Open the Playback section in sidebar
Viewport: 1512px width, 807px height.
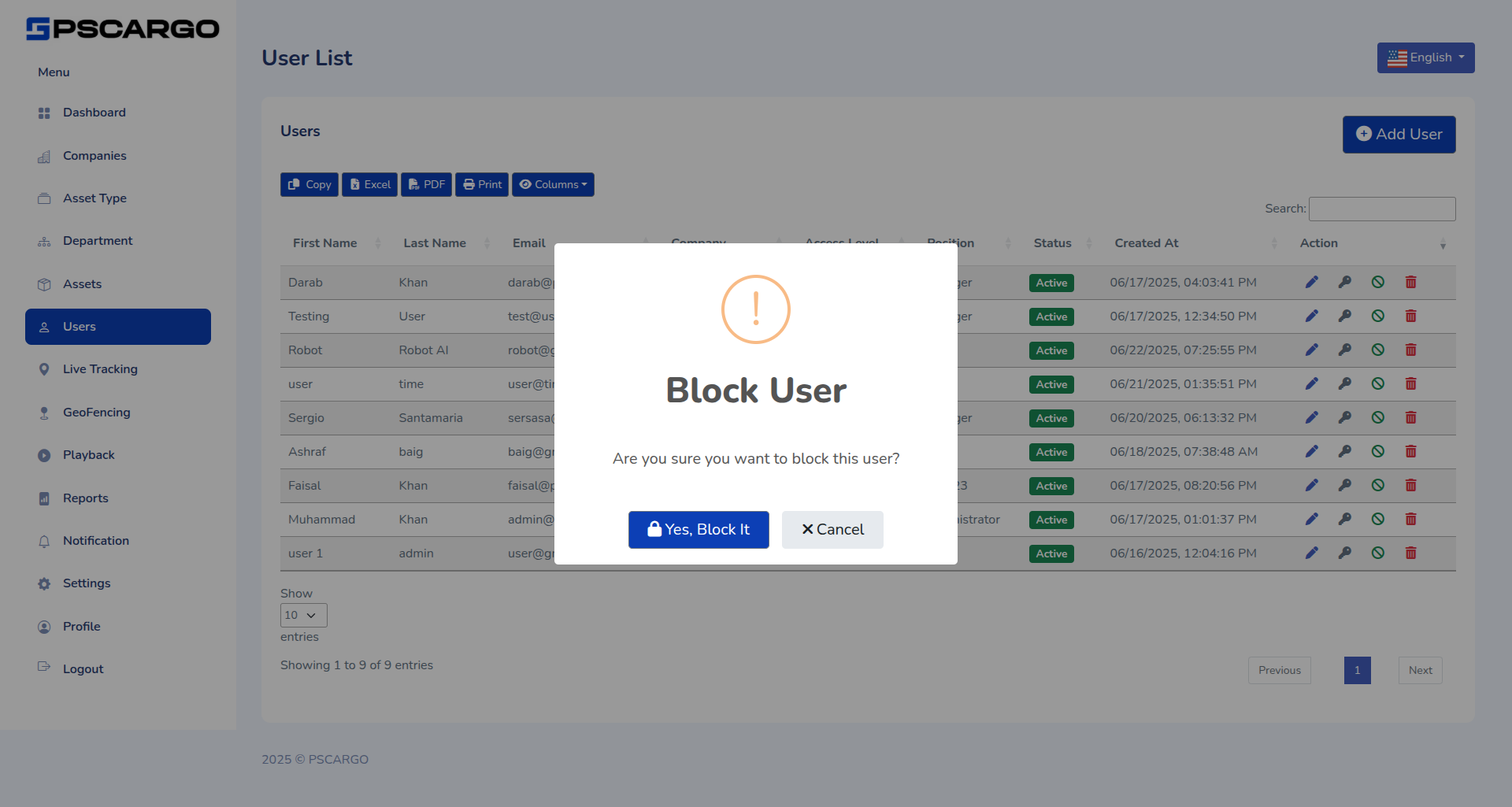point(88,454)
